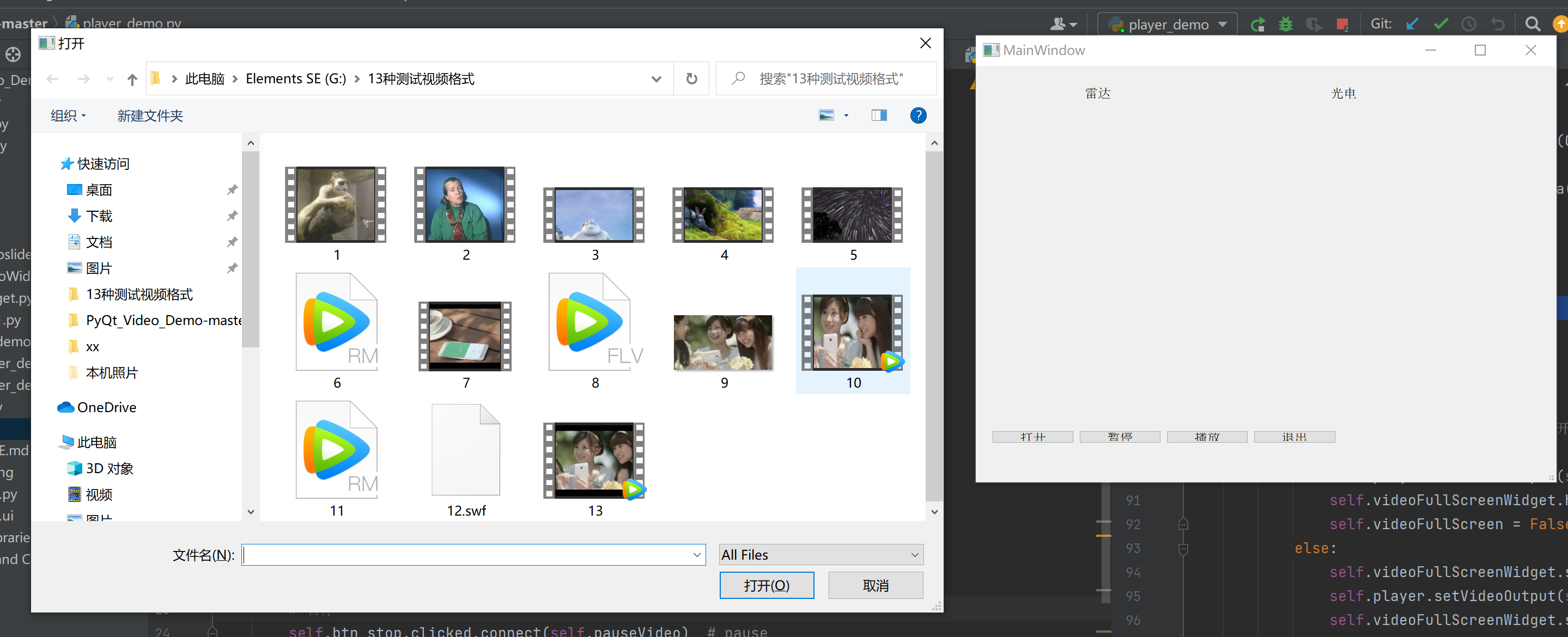The image size is (1568, 637).
Task: Commit changes using the green checkmark Git icon
Action: click(x=1441, y=24)
